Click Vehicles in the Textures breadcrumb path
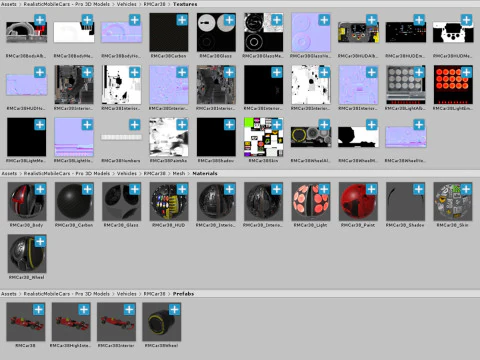Viewport: 480px width, 360px height. (127, 4)
